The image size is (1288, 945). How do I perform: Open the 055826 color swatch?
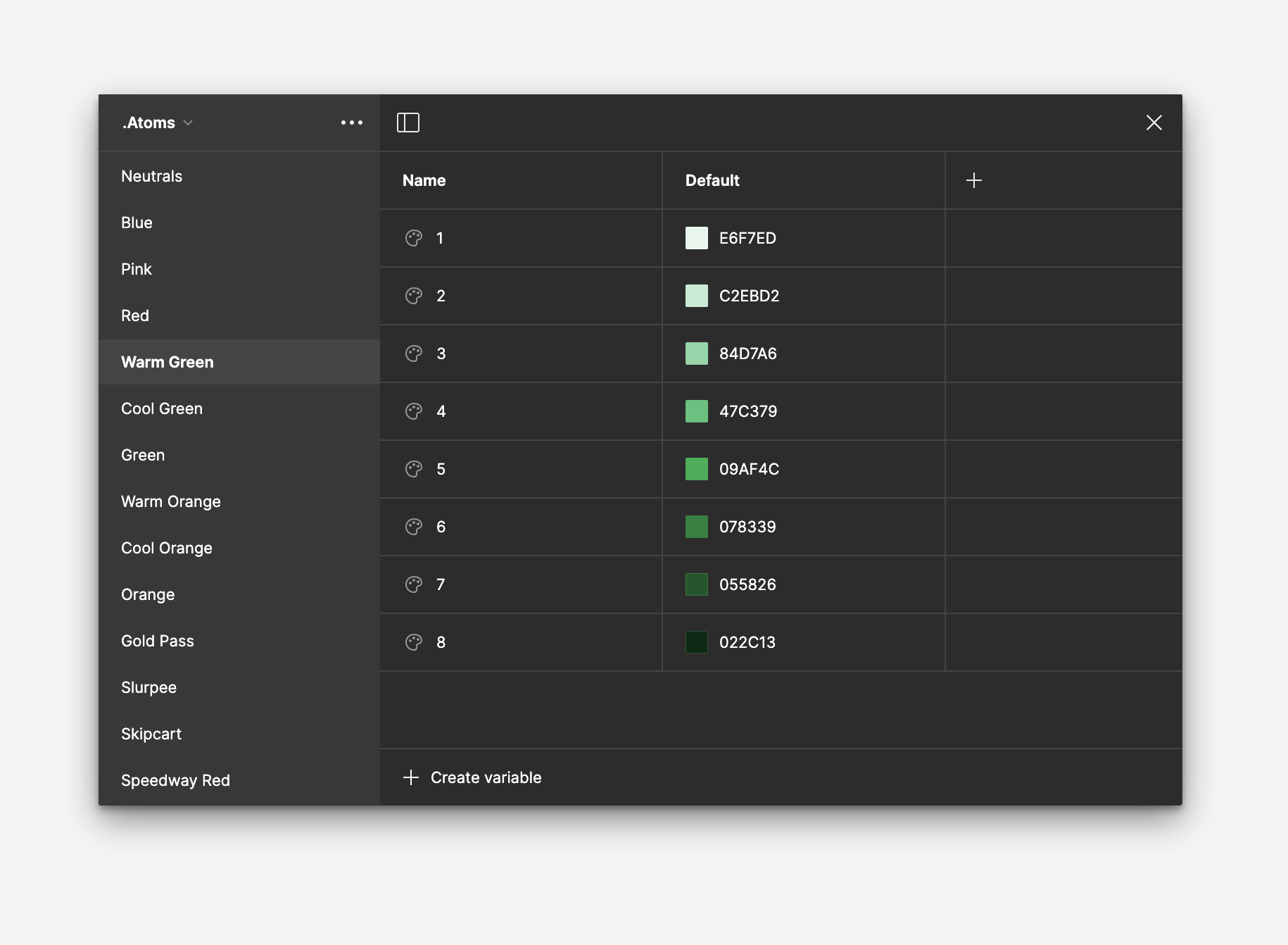[697, 584]
